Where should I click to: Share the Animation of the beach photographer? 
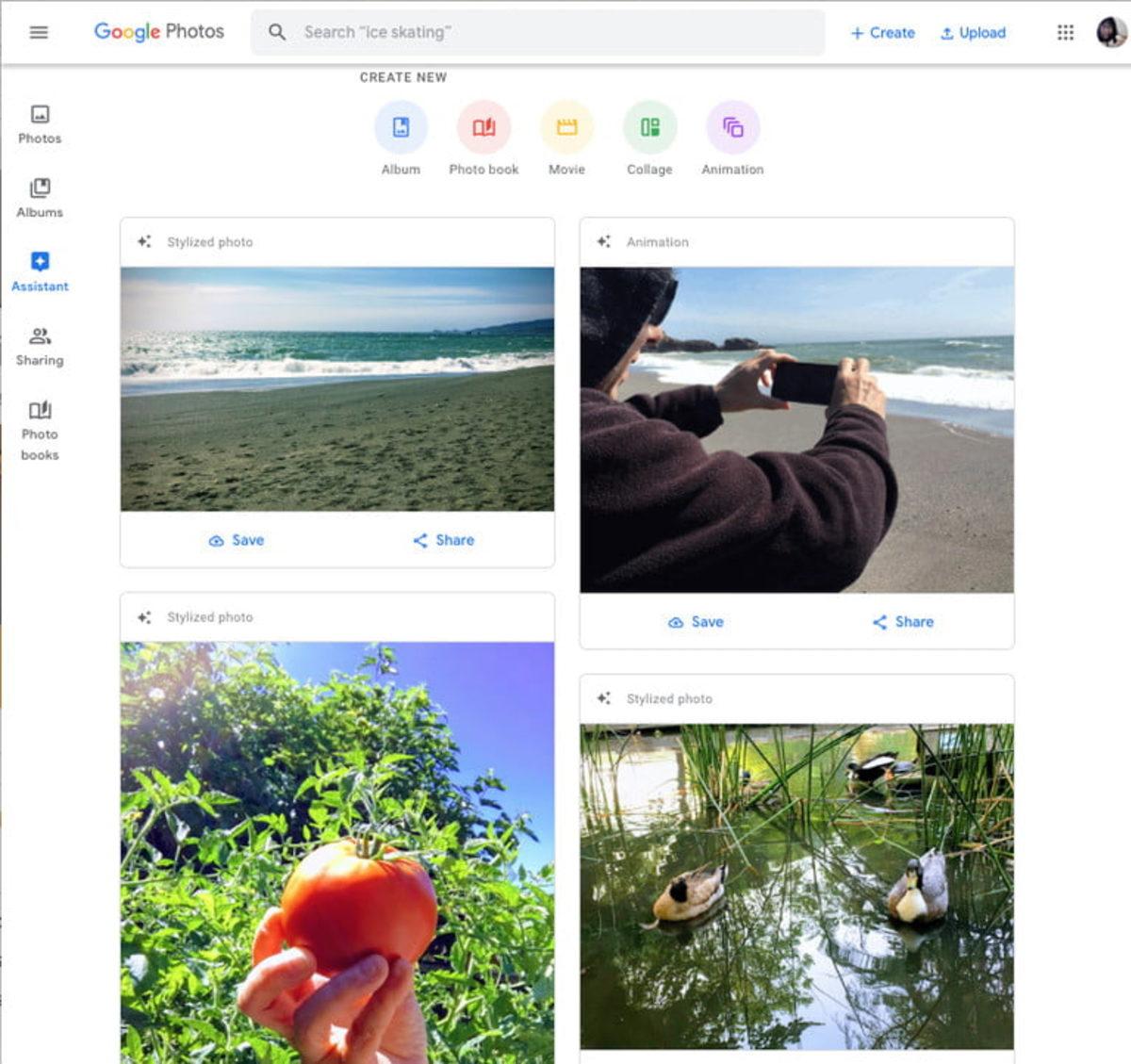tap(901, 622)
